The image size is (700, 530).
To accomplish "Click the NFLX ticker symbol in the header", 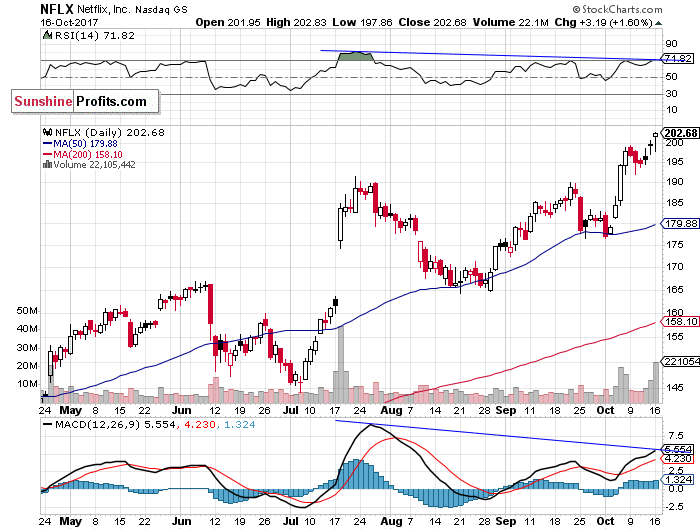I will pyautogui.click(x=57, y=9).
